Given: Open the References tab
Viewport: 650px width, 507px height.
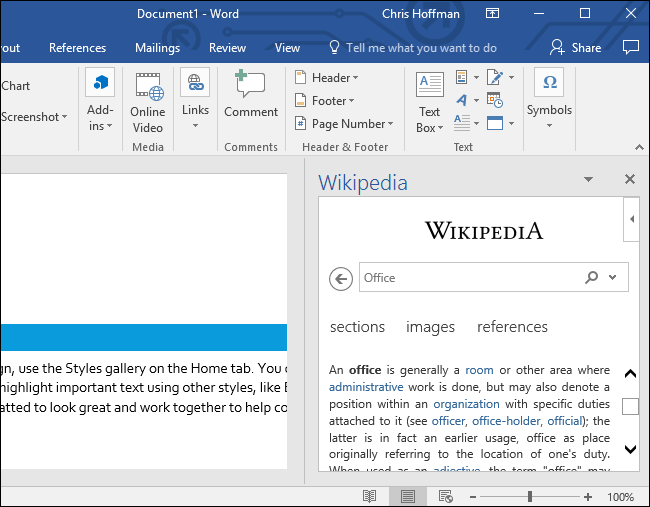Looking at the screenshot, I should [77, 48].
